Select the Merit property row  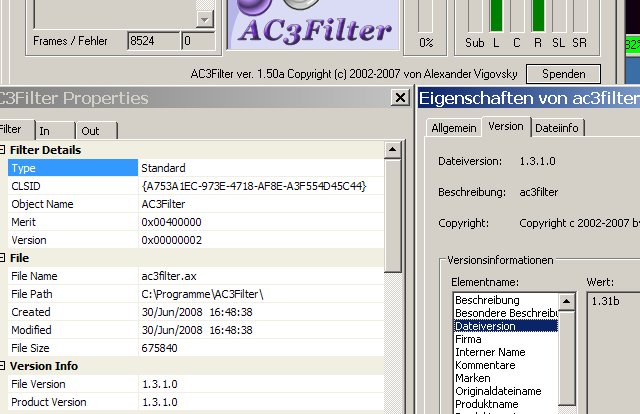coord(196,222)
